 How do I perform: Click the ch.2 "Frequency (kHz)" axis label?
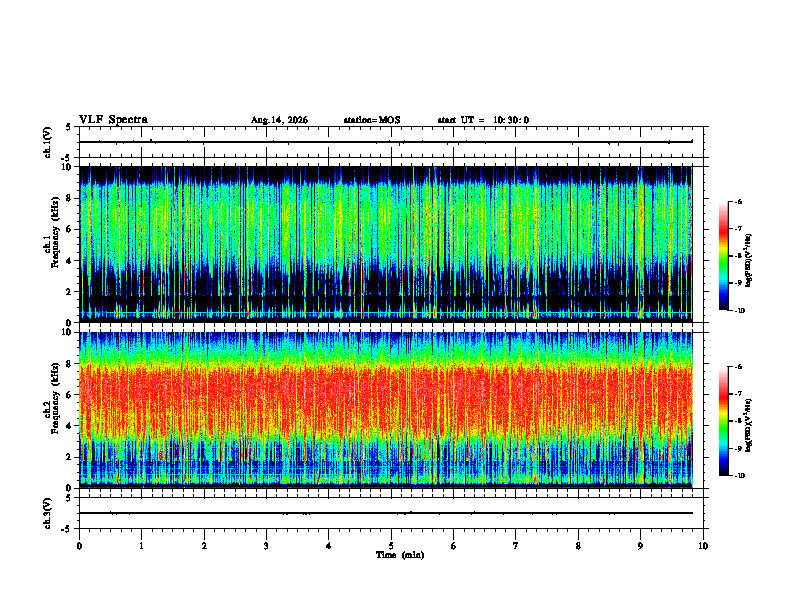(55, 398)
